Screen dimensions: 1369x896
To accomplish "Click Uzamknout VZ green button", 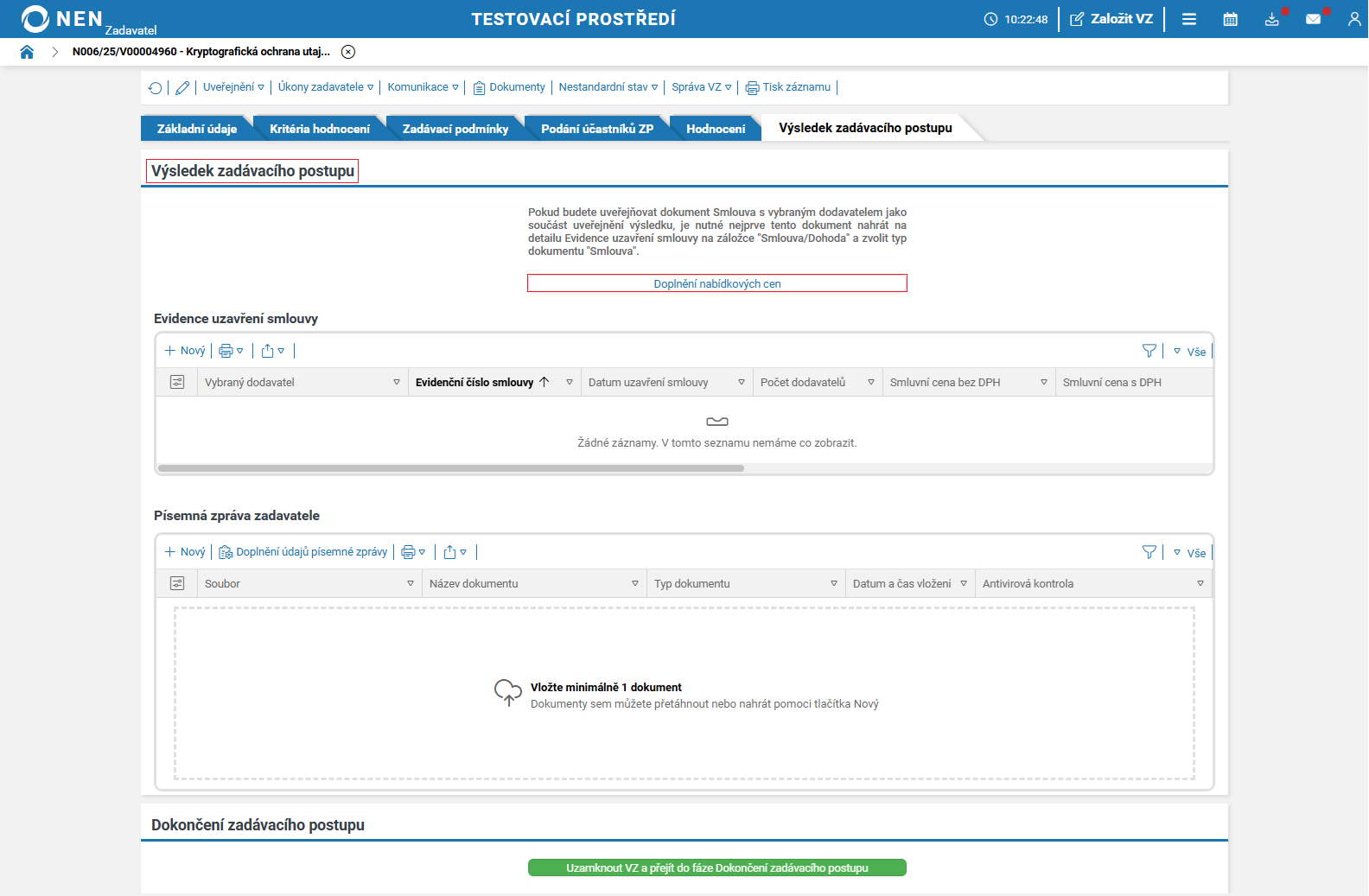I will pyautogui.click(x=716, y=867).
